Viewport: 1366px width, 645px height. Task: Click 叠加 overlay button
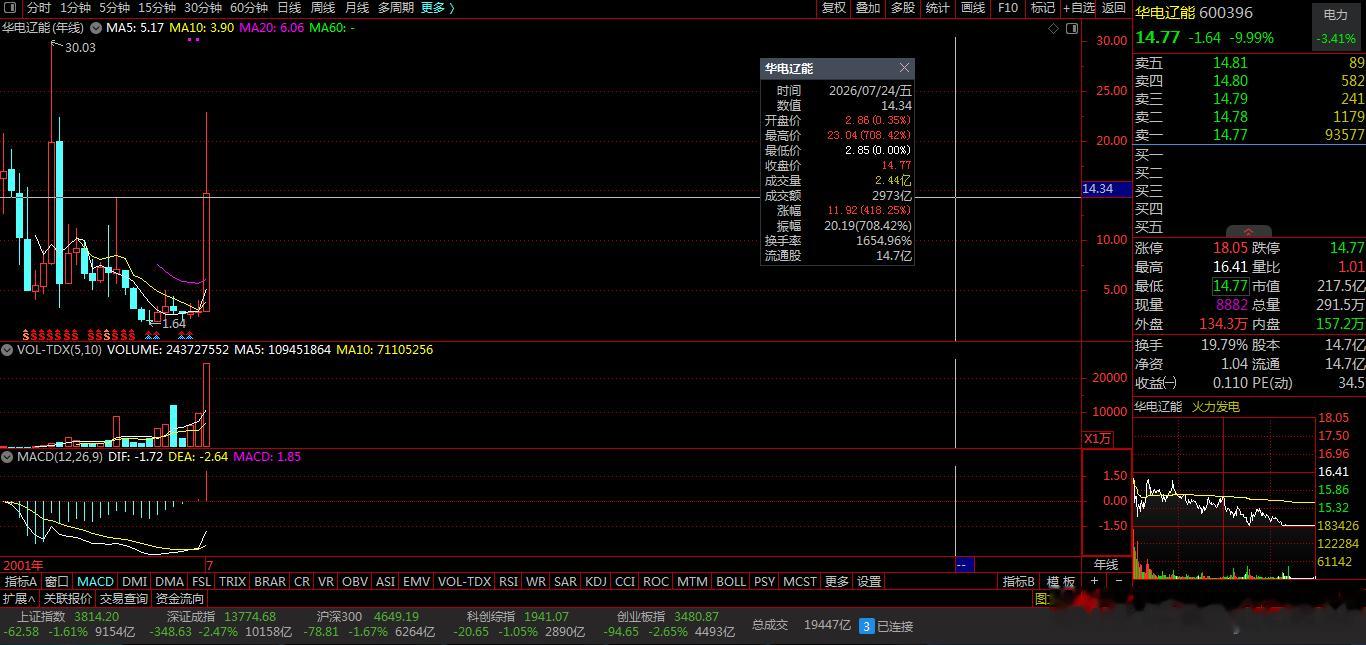[x=868, y=8]
